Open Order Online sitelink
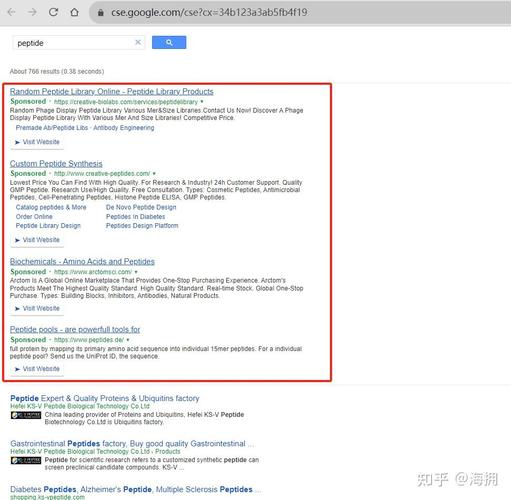511x500 pixels. click(x=34, y=217)
